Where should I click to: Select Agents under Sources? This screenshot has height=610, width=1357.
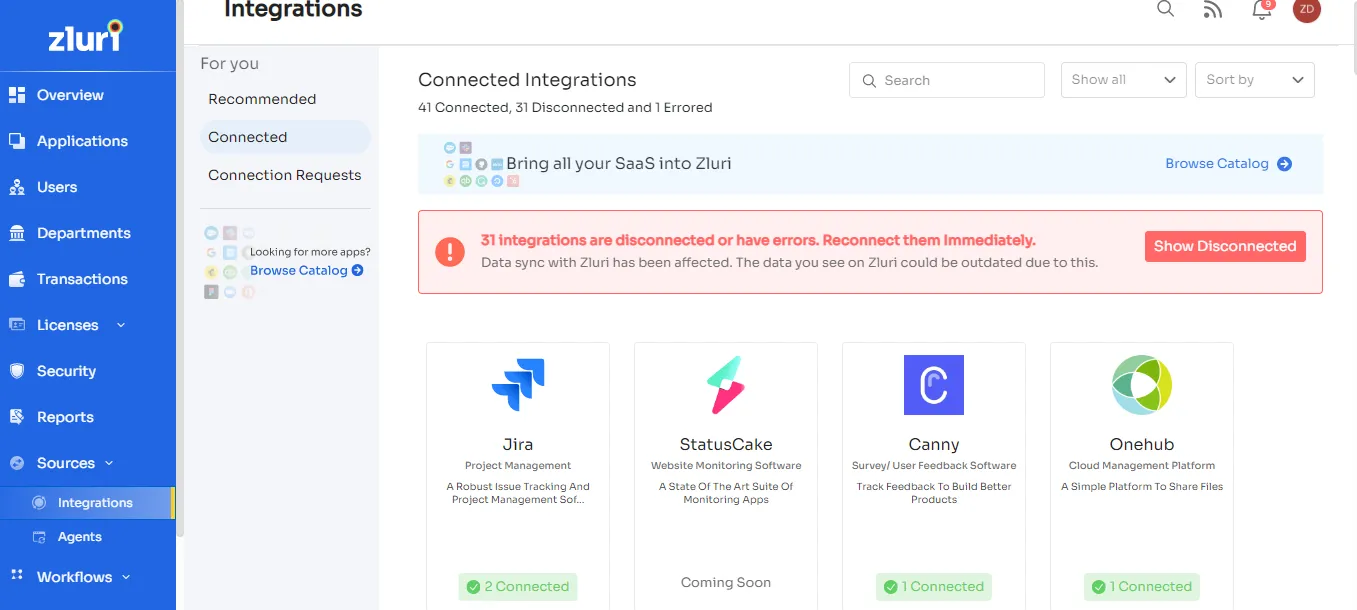(80, 537)
